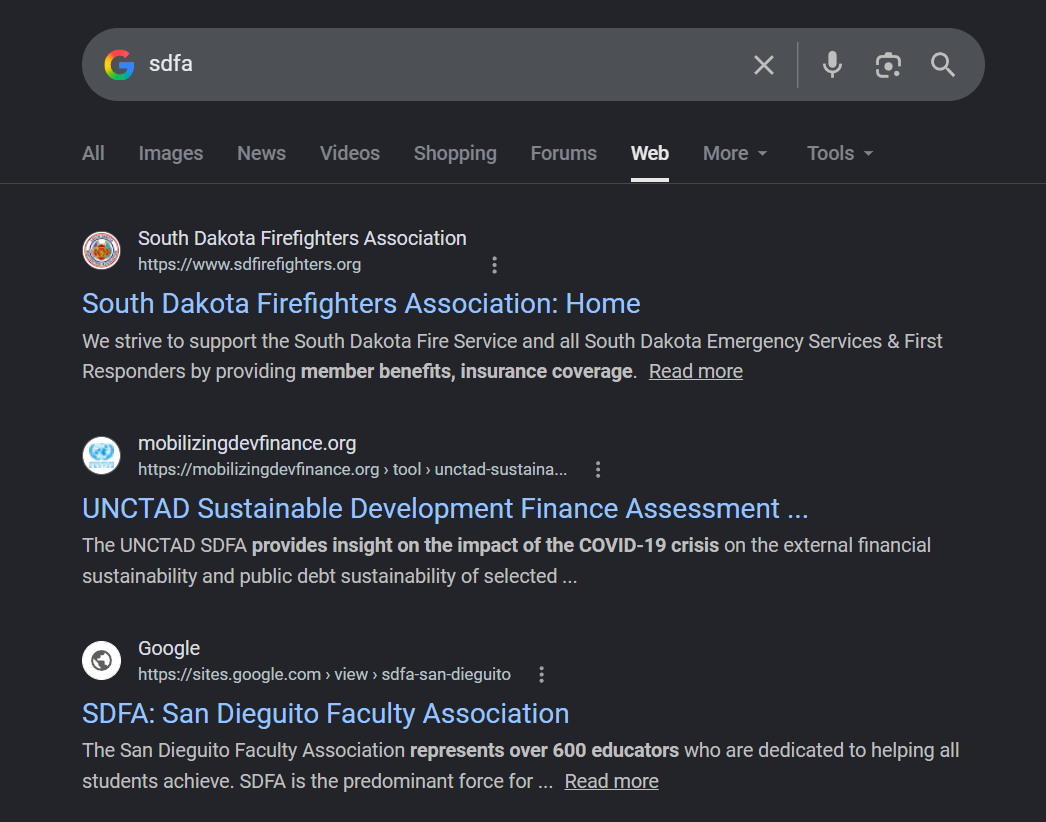Switch to the Shopping tab

(x=455, y=153)
